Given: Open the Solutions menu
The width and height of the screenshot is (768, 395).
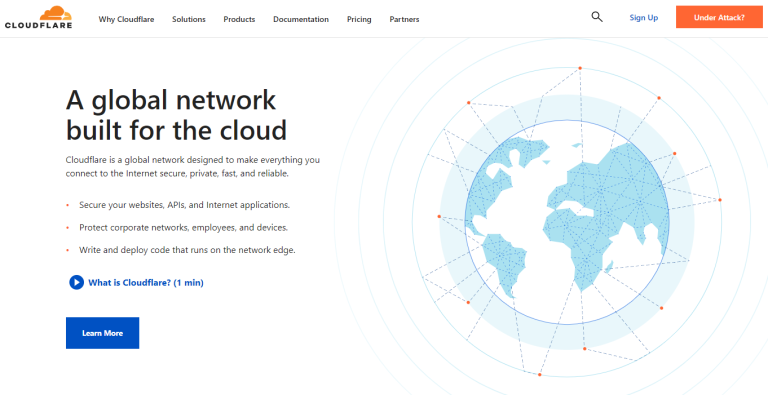Looking at the screenshot, I should pyautogui.click(x=189, y=19).
